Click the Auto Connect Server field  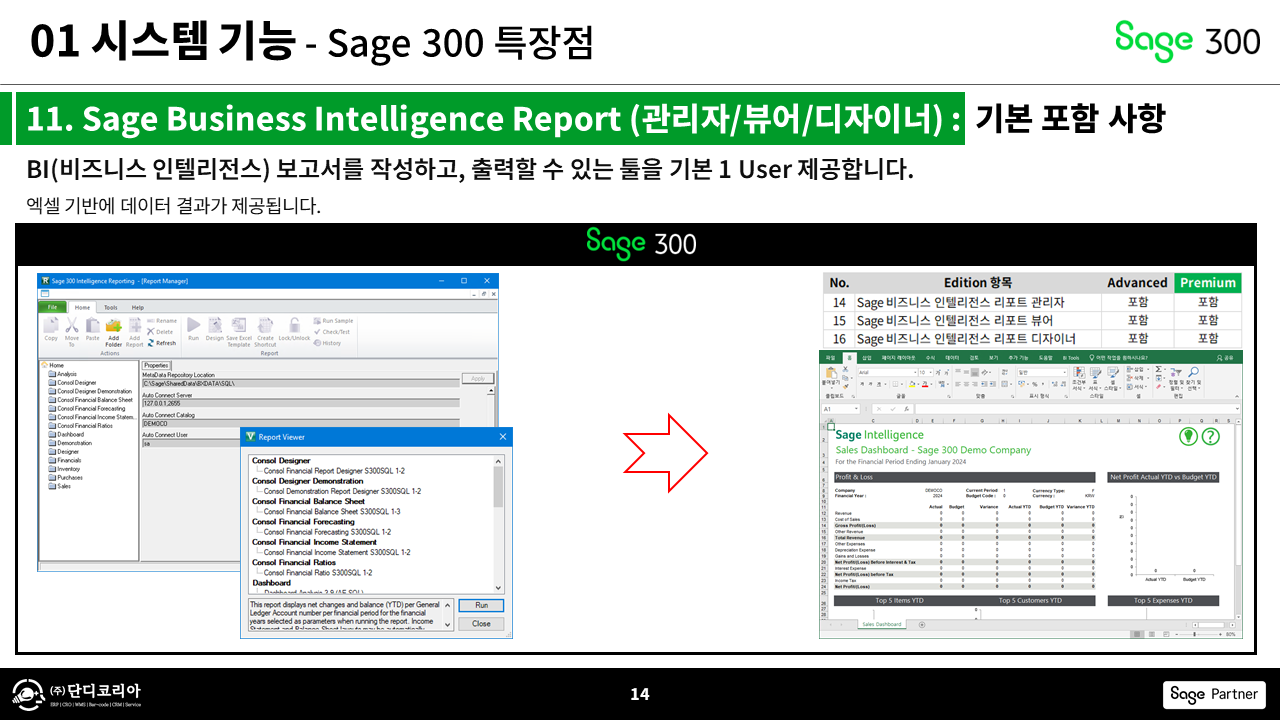point(299,403)
